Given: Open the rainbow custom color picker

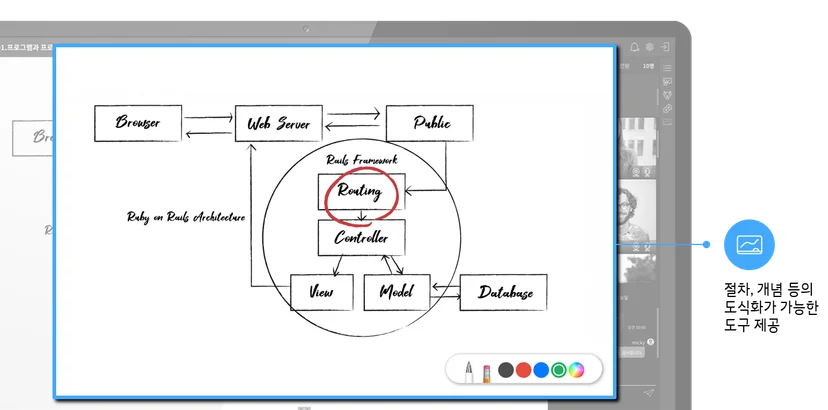Looking at the screenshot, I should pos(576,370).
